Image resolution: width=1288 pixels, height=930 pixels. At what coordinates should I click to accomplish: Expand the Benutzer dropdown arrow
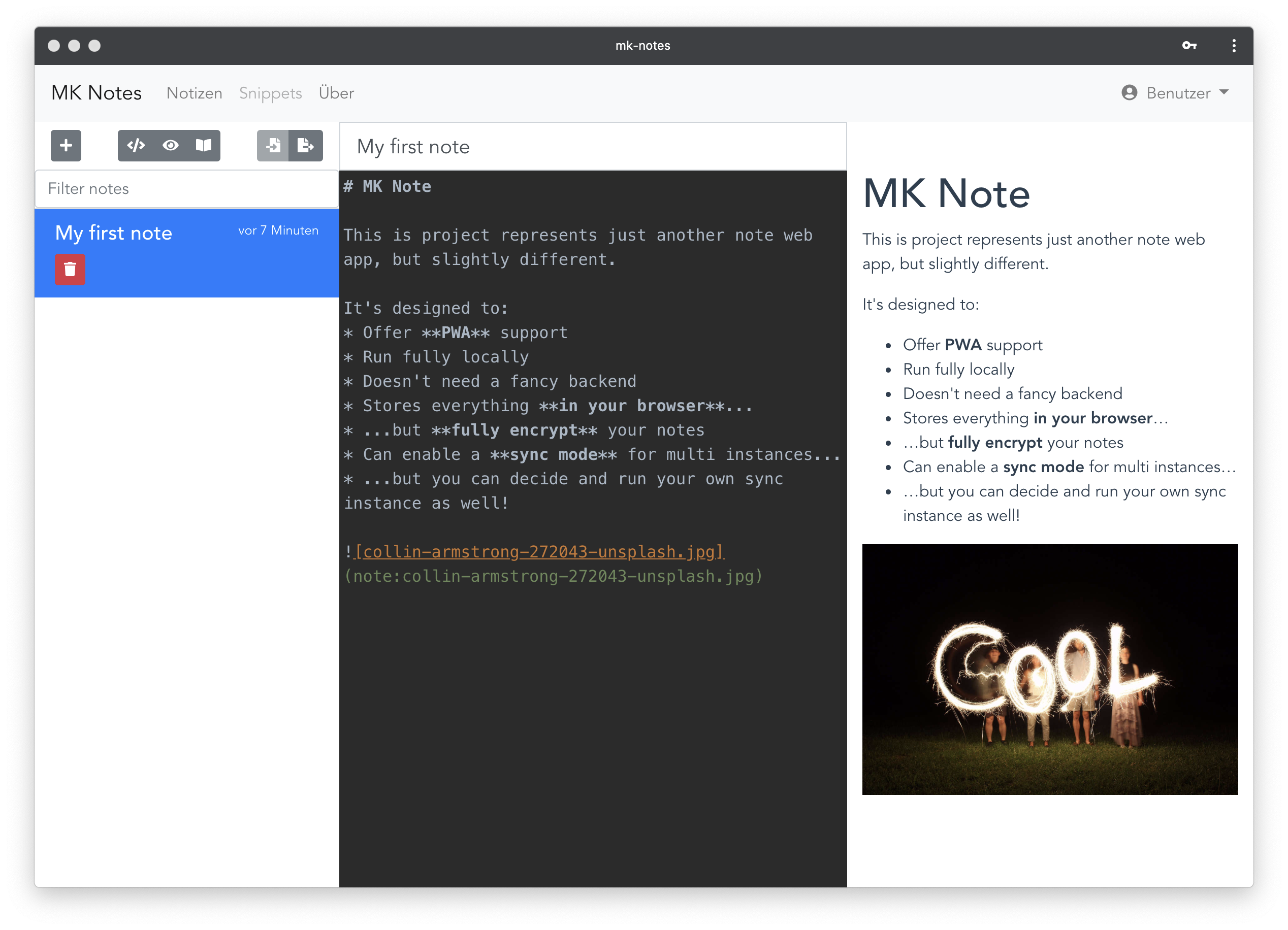click(1224, 92)
